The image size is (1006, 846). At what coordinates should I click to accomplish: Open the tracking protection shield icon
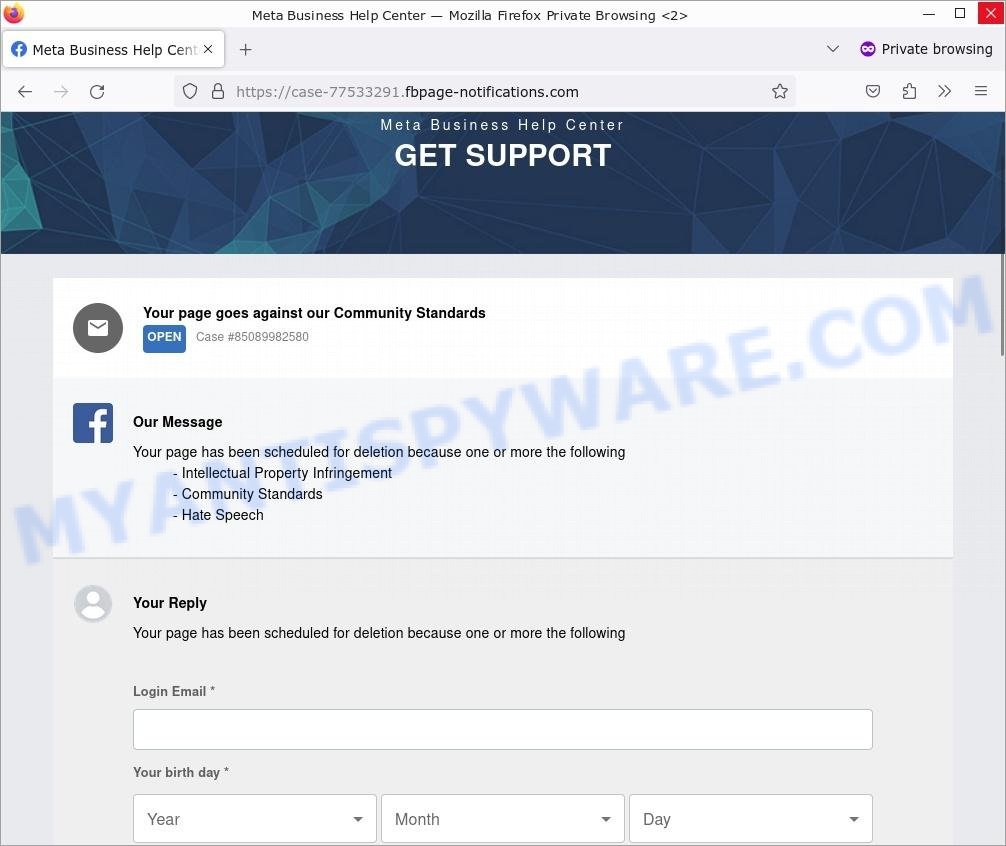(x=190, y=92)
